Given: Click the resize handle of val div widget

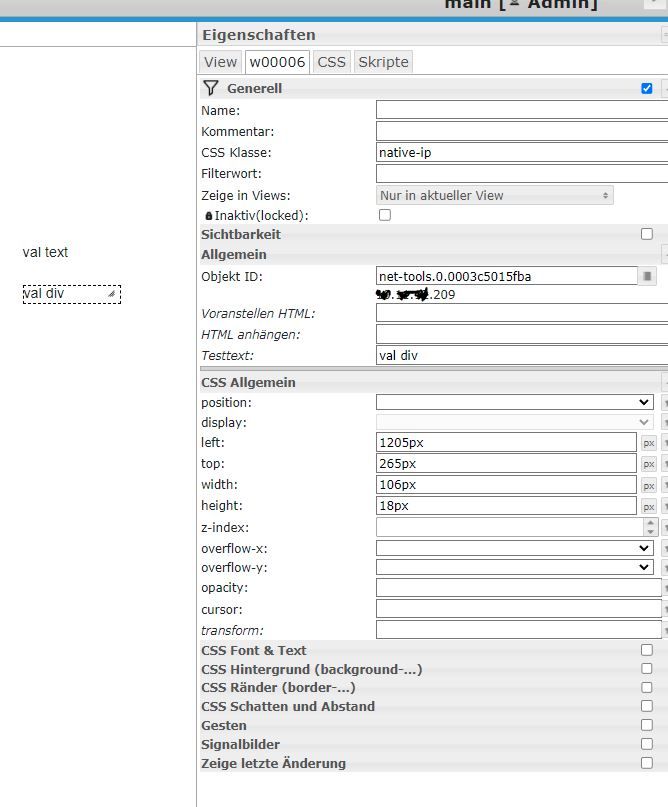Looking at the screenshot, I should (x=111, y=294).
